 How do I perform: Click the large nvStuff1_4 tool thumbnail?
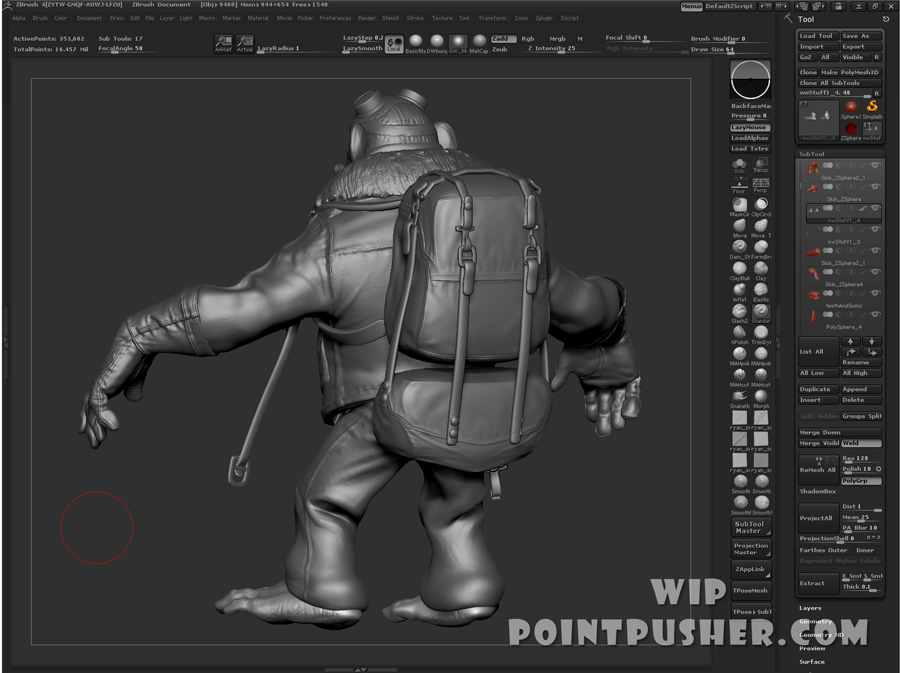[x=818, y=119]
